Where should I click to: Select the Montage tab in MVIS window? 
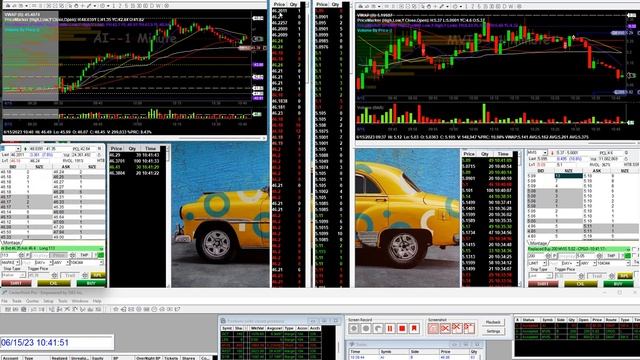(x=538, y=243)
